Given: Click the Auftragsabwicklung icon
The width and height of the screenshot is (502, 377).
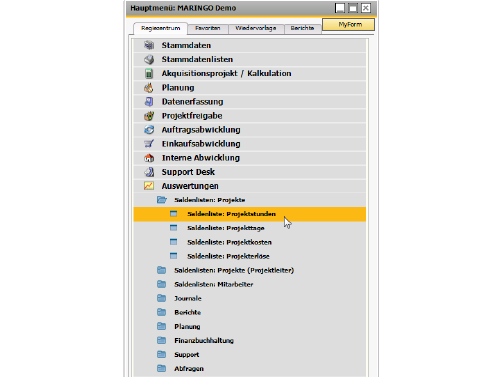Looking at the screenshot, I should 149,130.
